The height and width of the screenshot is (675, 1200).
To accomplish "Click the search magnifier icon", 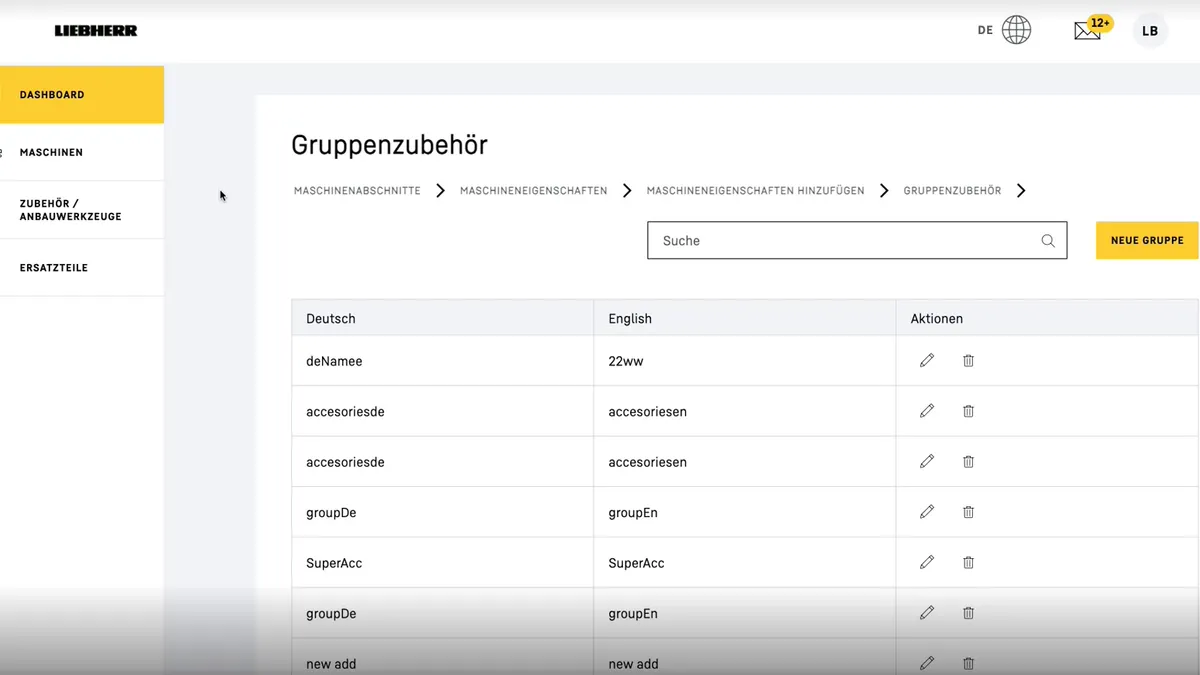I will [x=1047, y=240].
